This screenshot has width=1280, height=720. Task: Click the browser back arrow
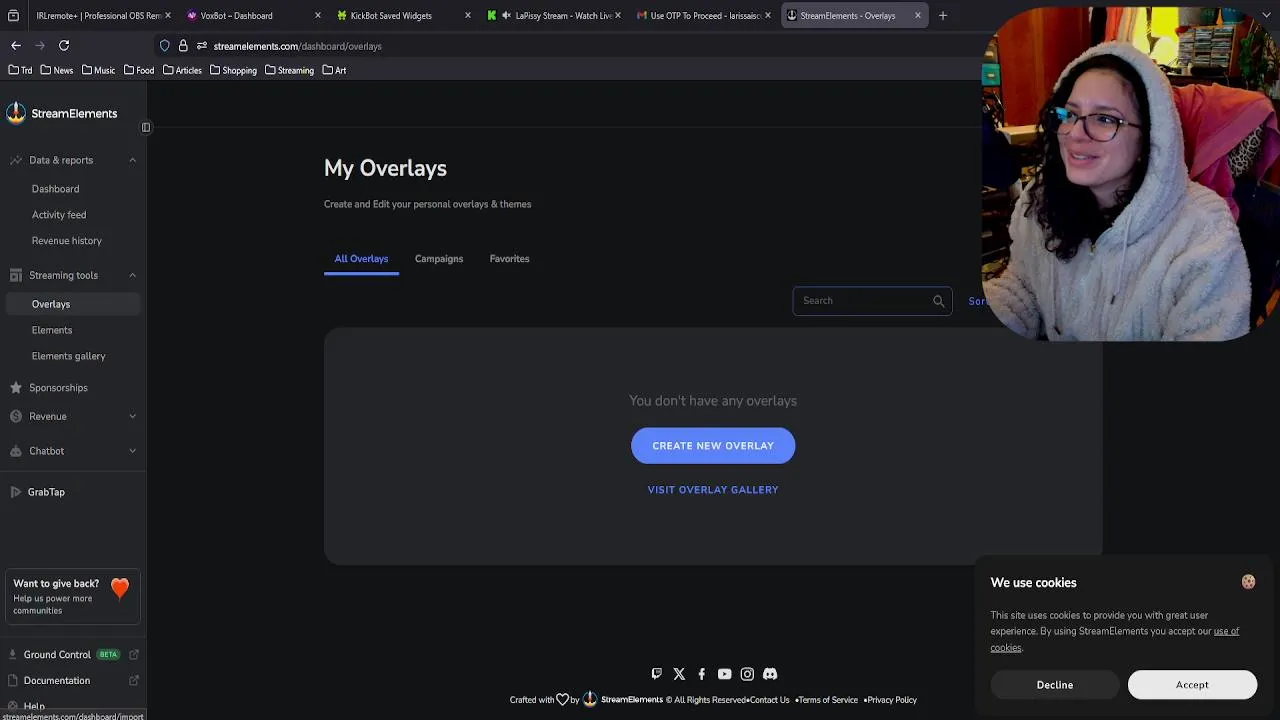[16, 46]
